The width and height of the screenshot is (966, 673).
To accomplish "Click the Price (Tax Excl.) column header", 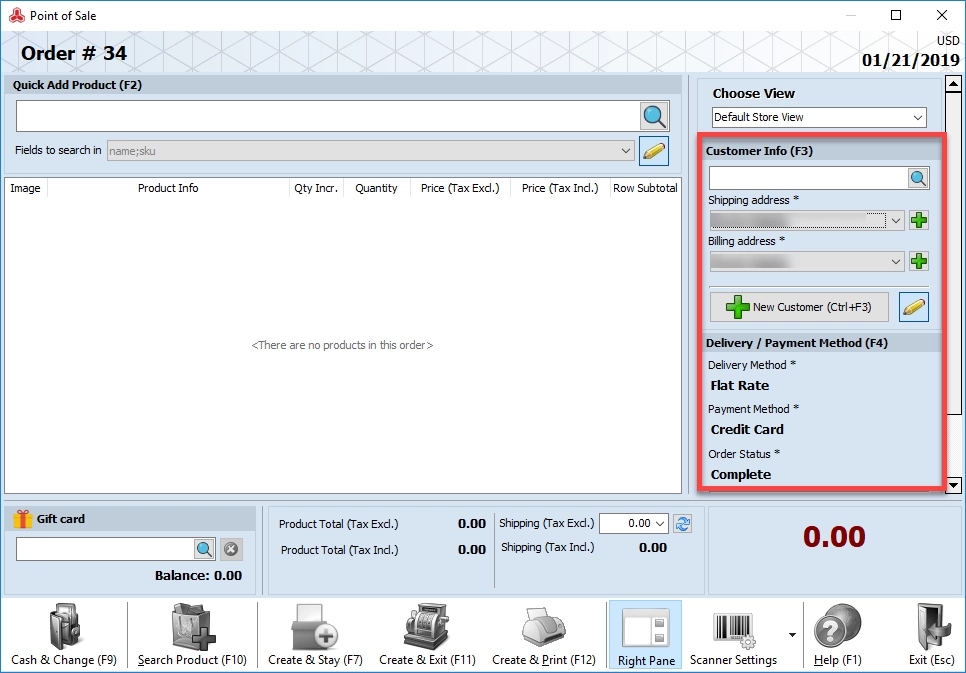I will [460, 188].
